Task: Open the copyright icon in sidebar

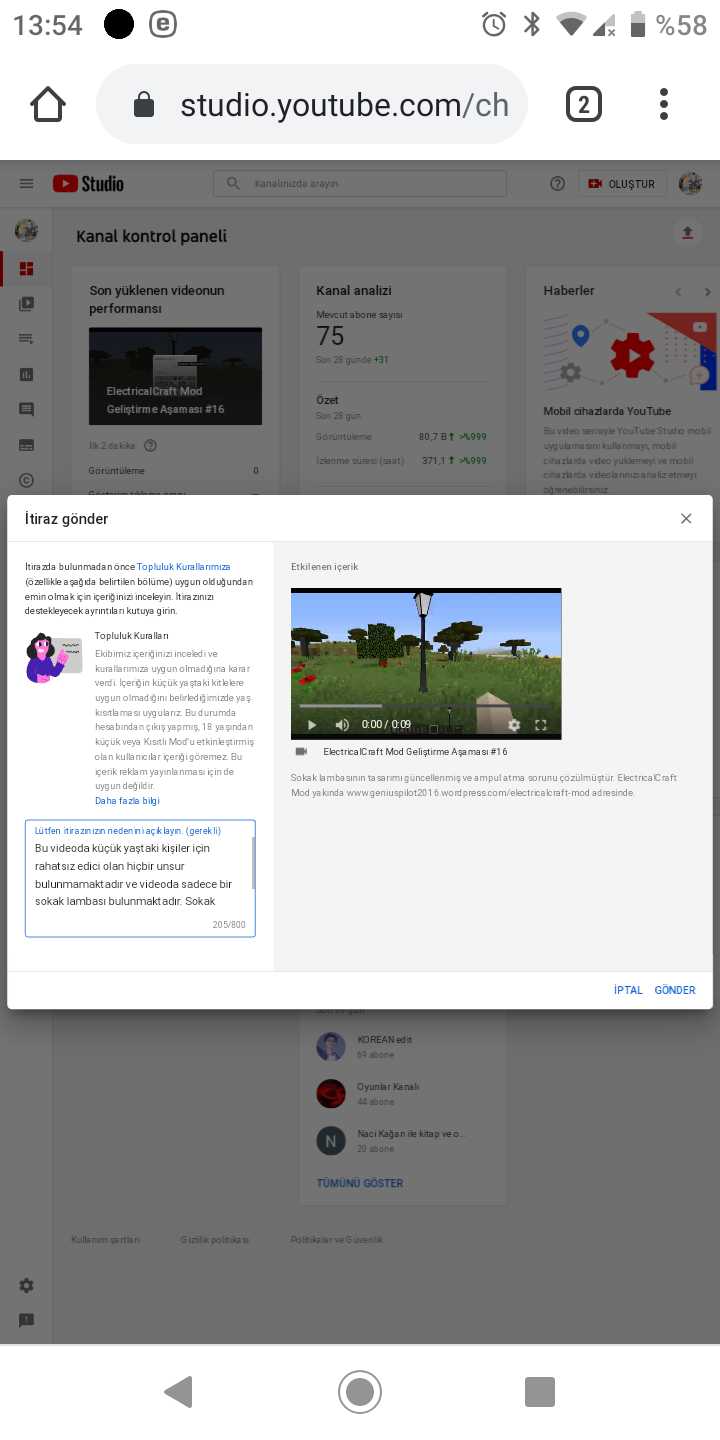Action: tap(26, 480)
